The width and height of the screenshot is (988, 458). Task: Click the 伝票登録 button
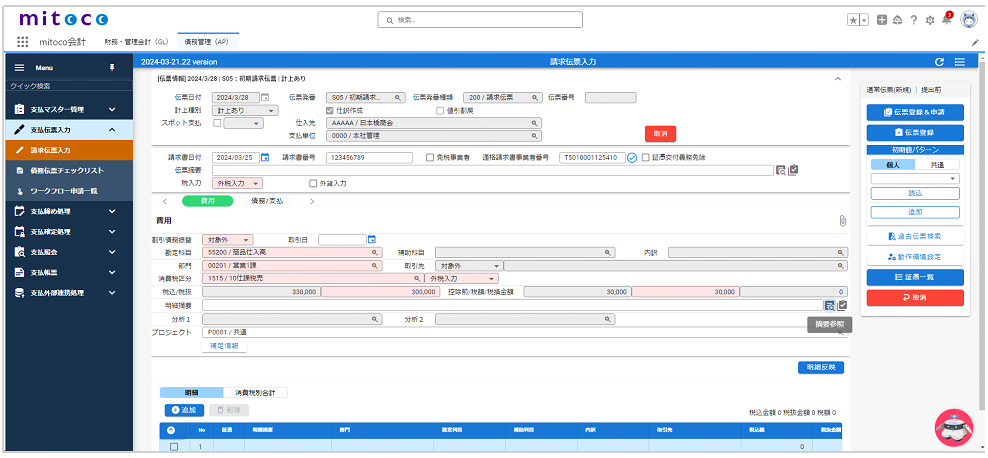915,133
